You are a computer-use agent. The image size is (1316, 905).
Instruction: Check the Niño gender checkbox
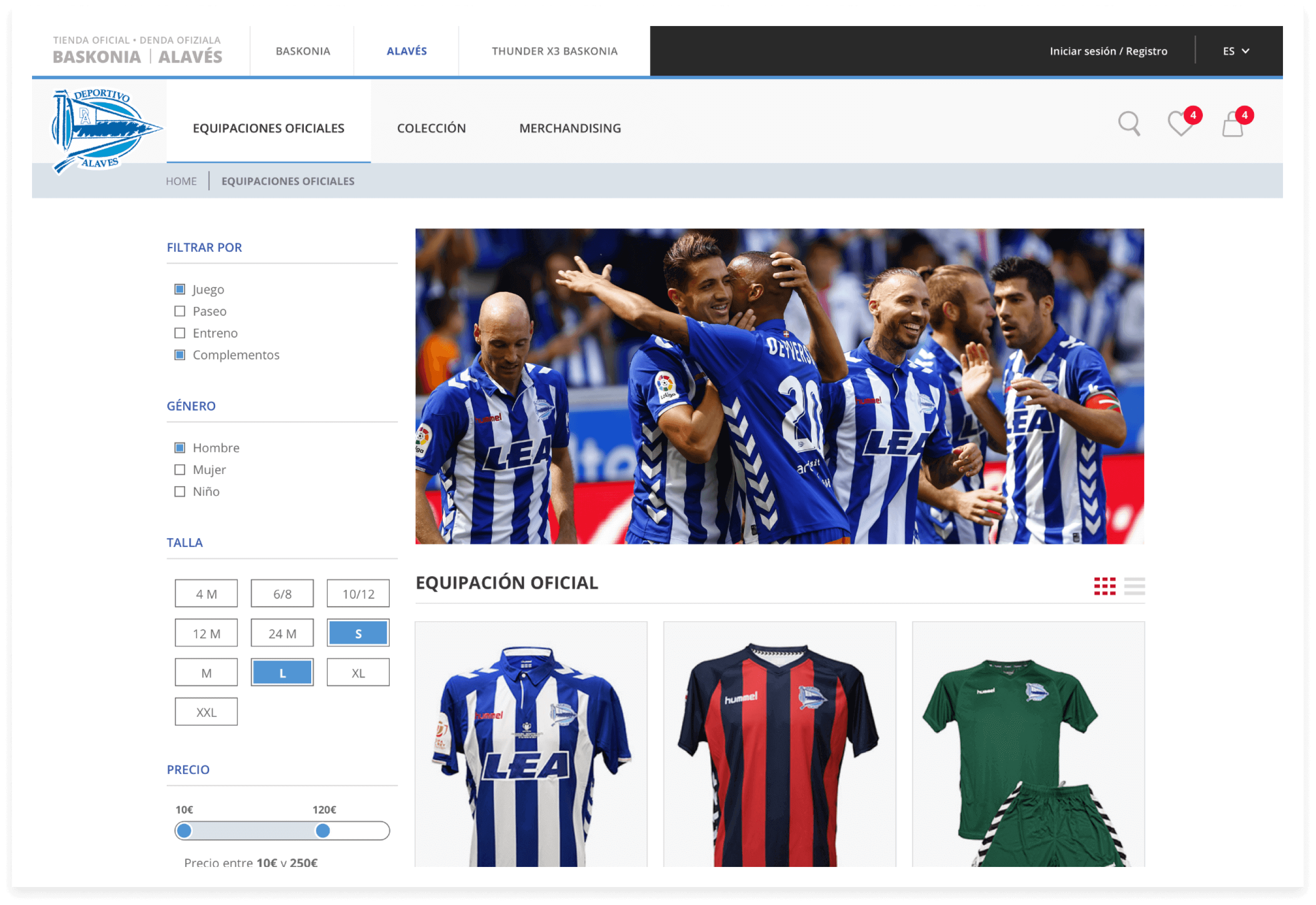180,491
